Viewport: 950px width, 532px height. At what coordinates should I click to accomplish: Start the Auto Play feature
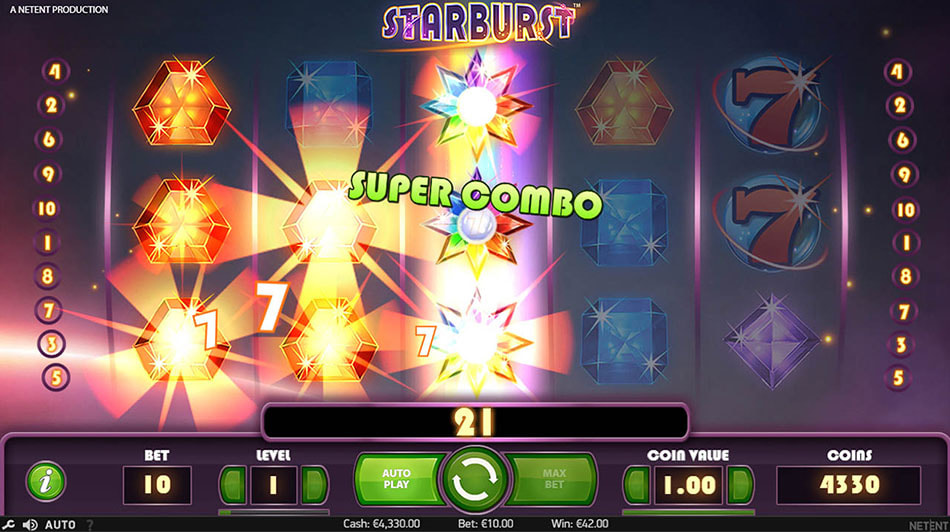[398, 479]
